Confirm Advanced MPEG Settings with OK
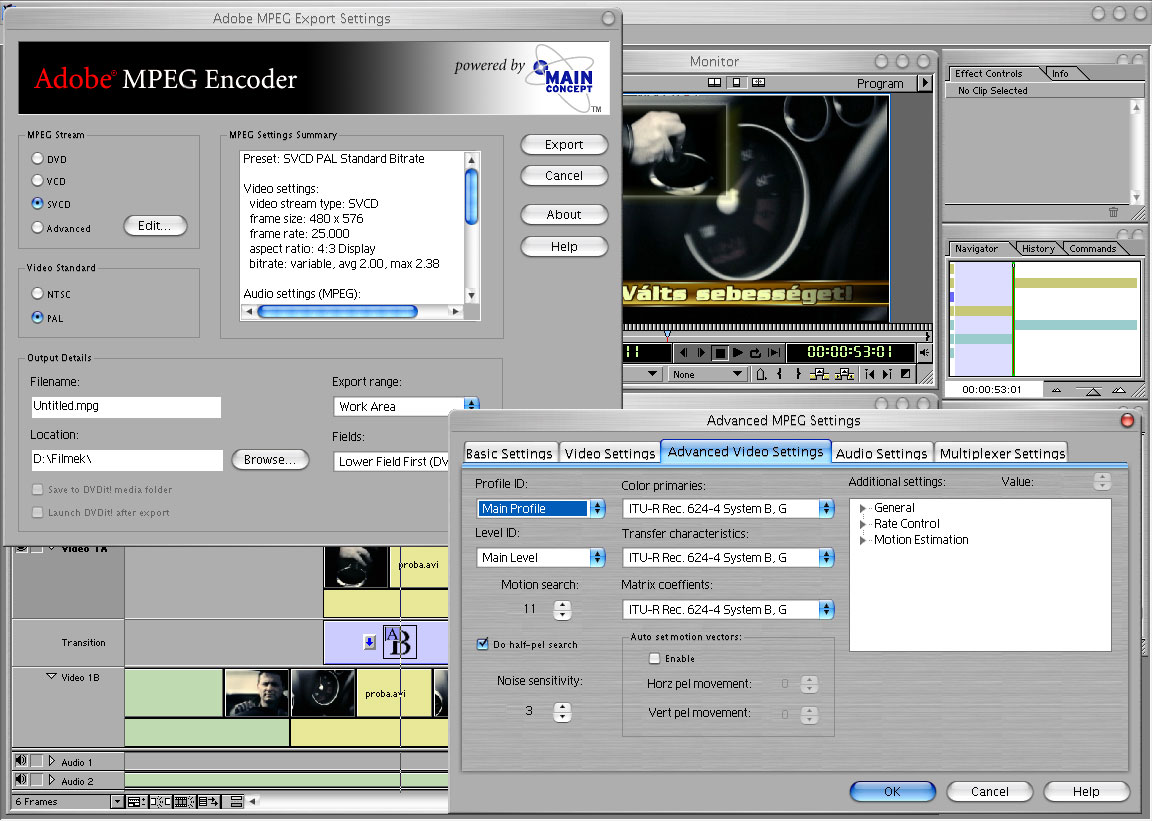 click(x=892, y=792)
